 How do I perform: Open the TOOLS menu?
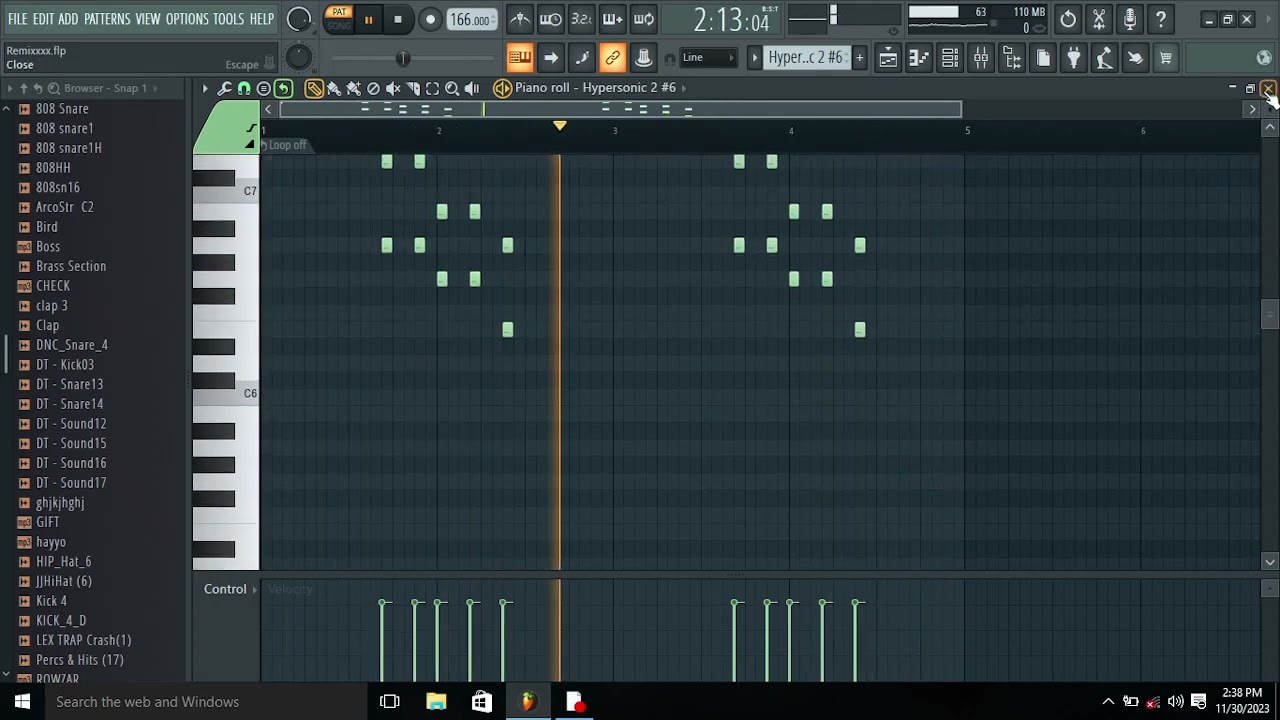point(228,19)
